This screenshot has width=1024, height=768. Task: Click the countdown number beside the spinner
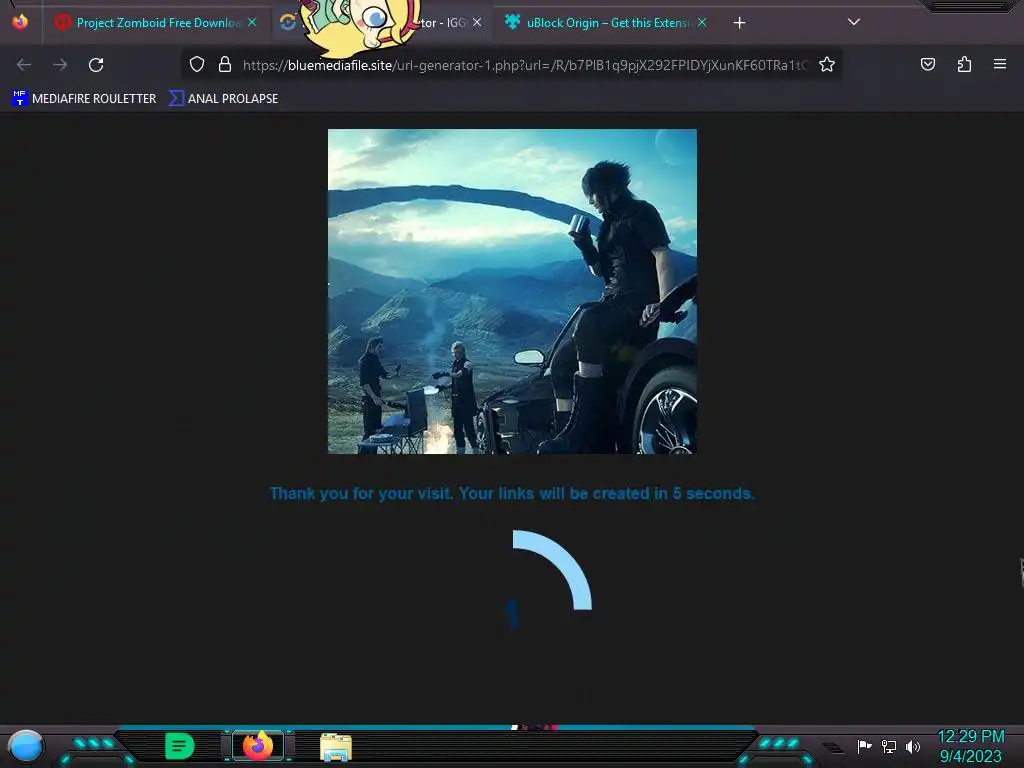[x=512, y=615]
